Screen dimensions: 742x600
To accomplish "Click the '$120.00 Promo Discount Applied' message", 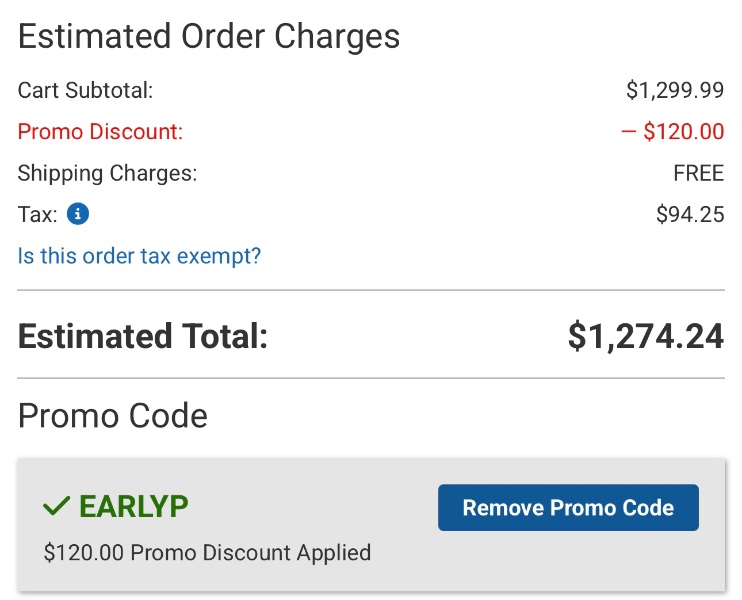I will point(207,552).
